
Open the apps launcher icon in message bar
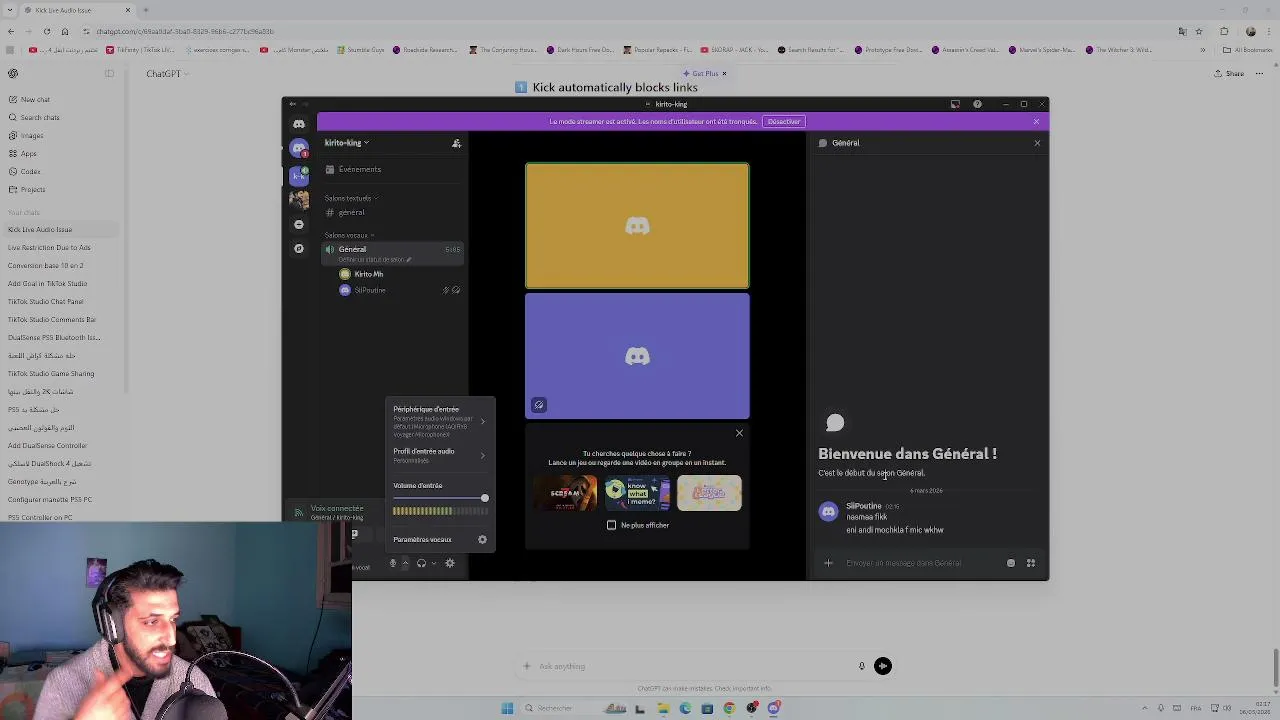point(1031,563)
